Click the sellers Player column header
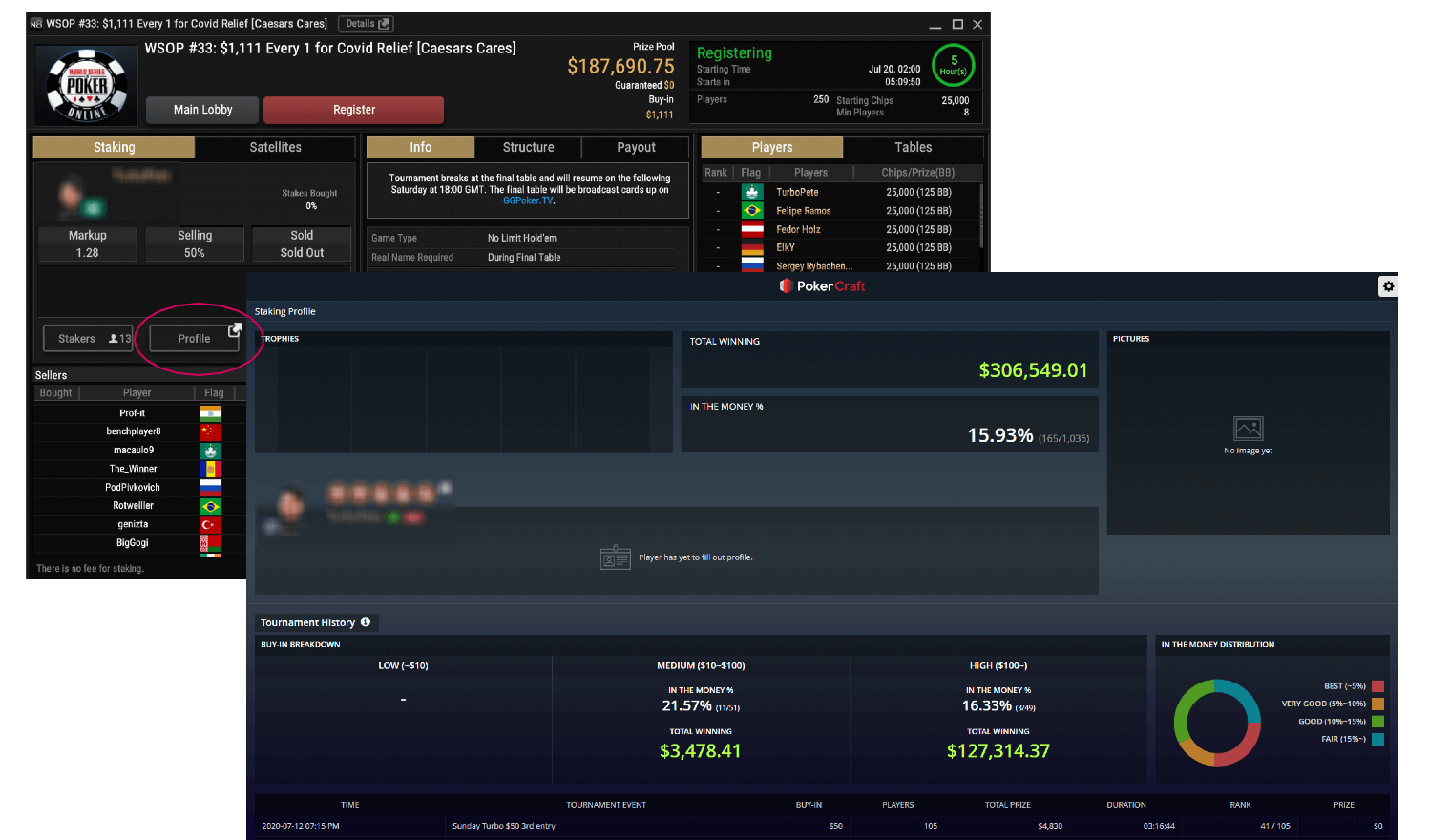The image size is (1429, 840). pos(137,393)
